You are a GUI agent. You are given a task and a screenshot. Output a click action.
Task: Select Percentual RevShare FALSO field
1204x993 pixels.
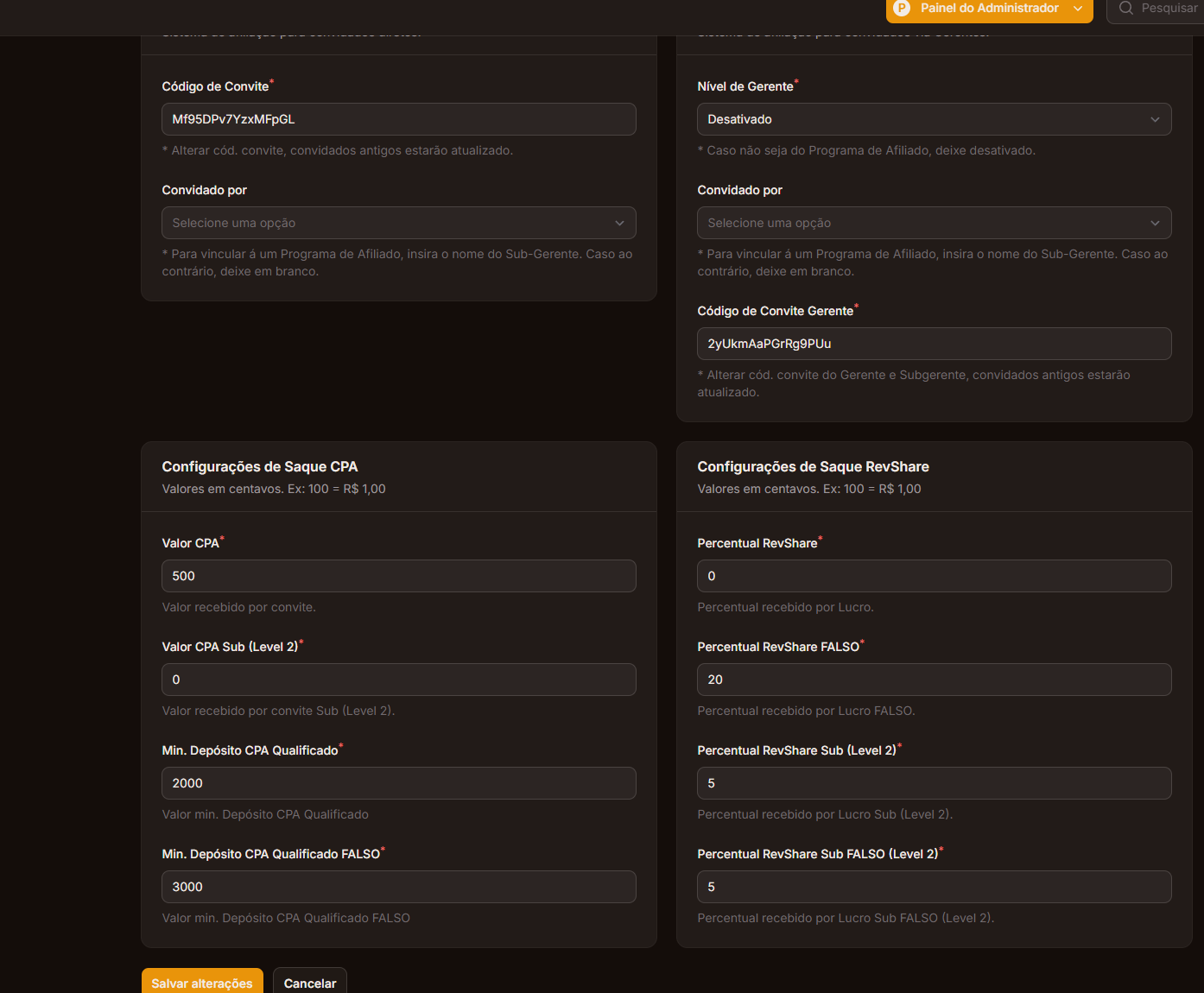[x=934, y=680]
